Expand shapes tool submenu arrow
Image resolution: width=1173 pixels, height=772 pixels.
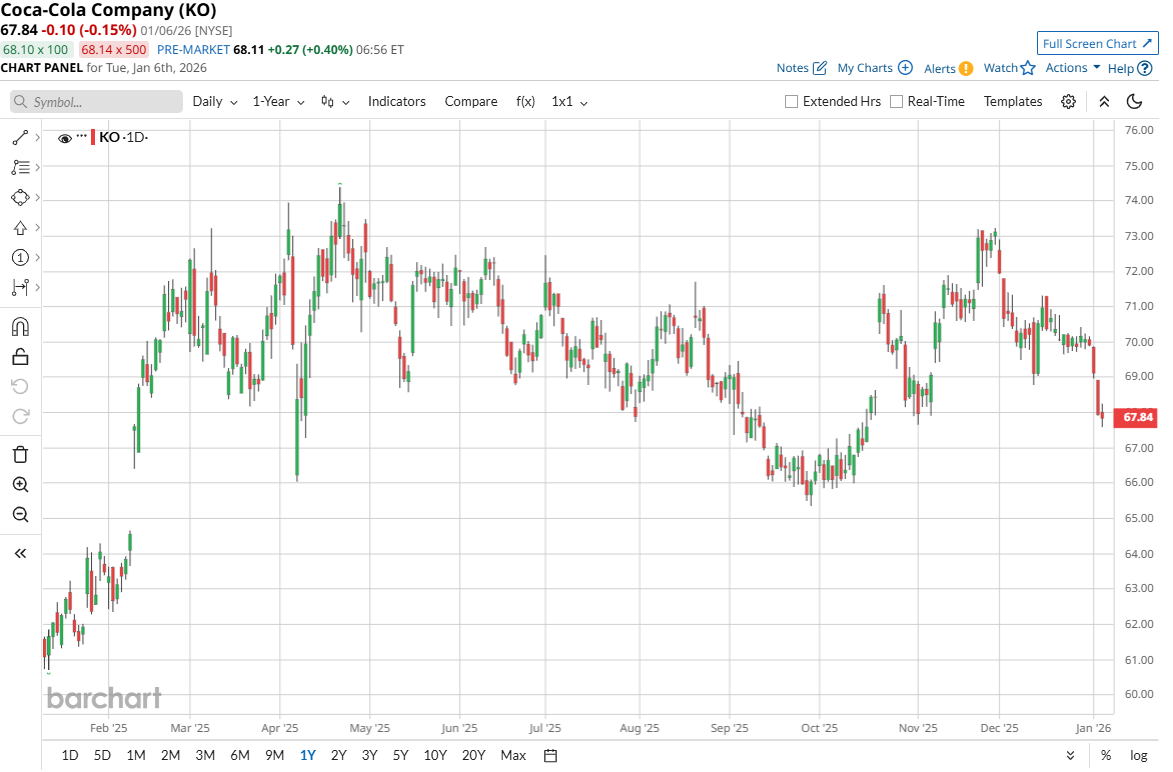37,197
